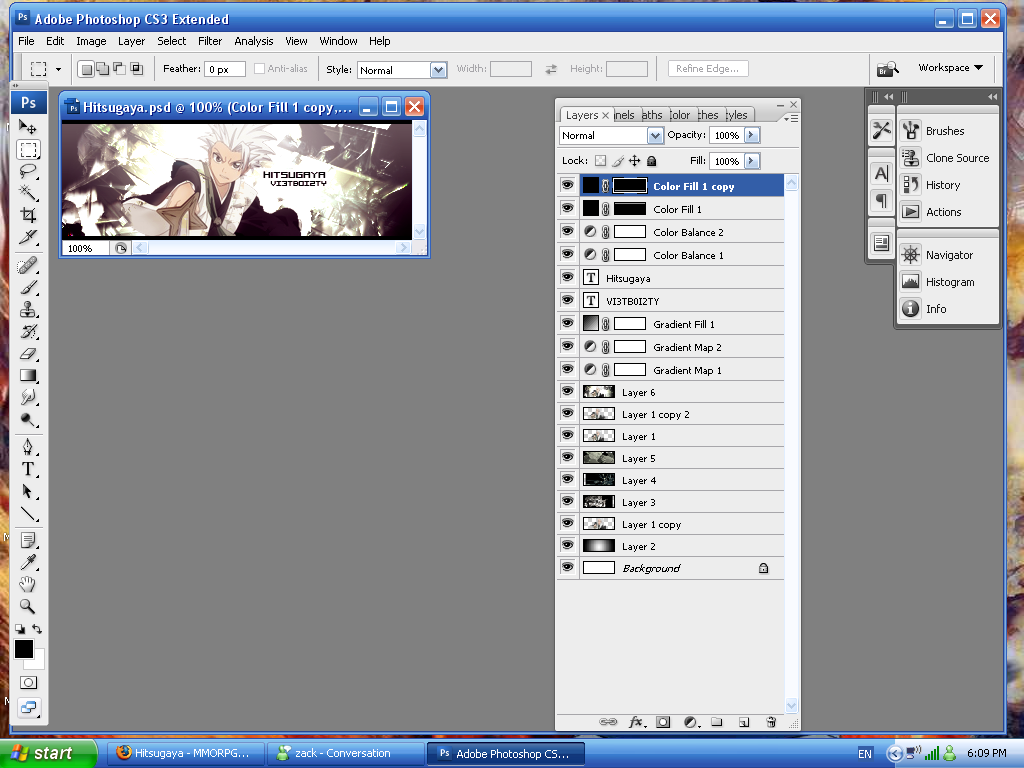Open the Fill slider arrow
Screen dimensions: 1024x768
(752, 161)
